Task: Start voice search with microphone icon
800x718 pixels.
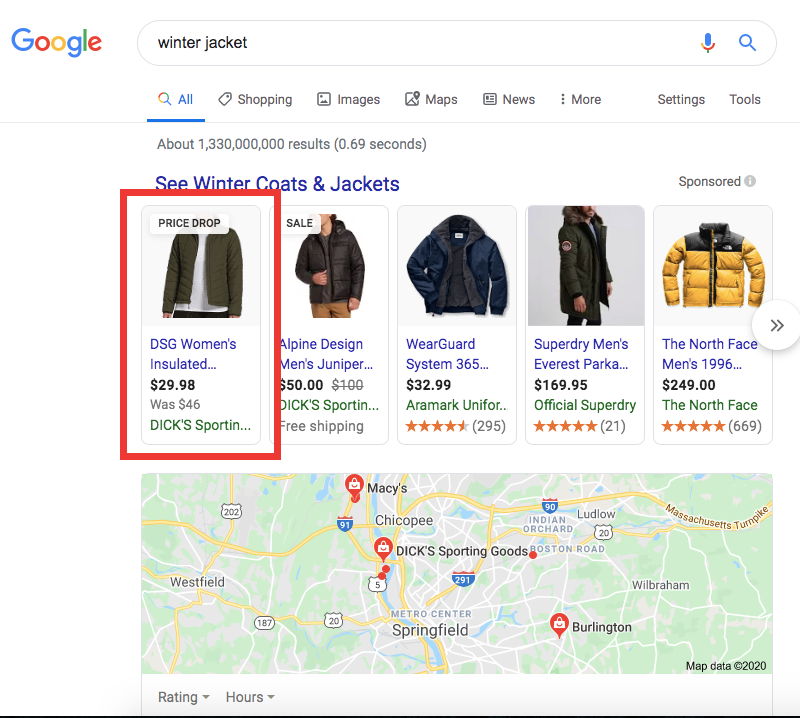Action: click(707, 42)
